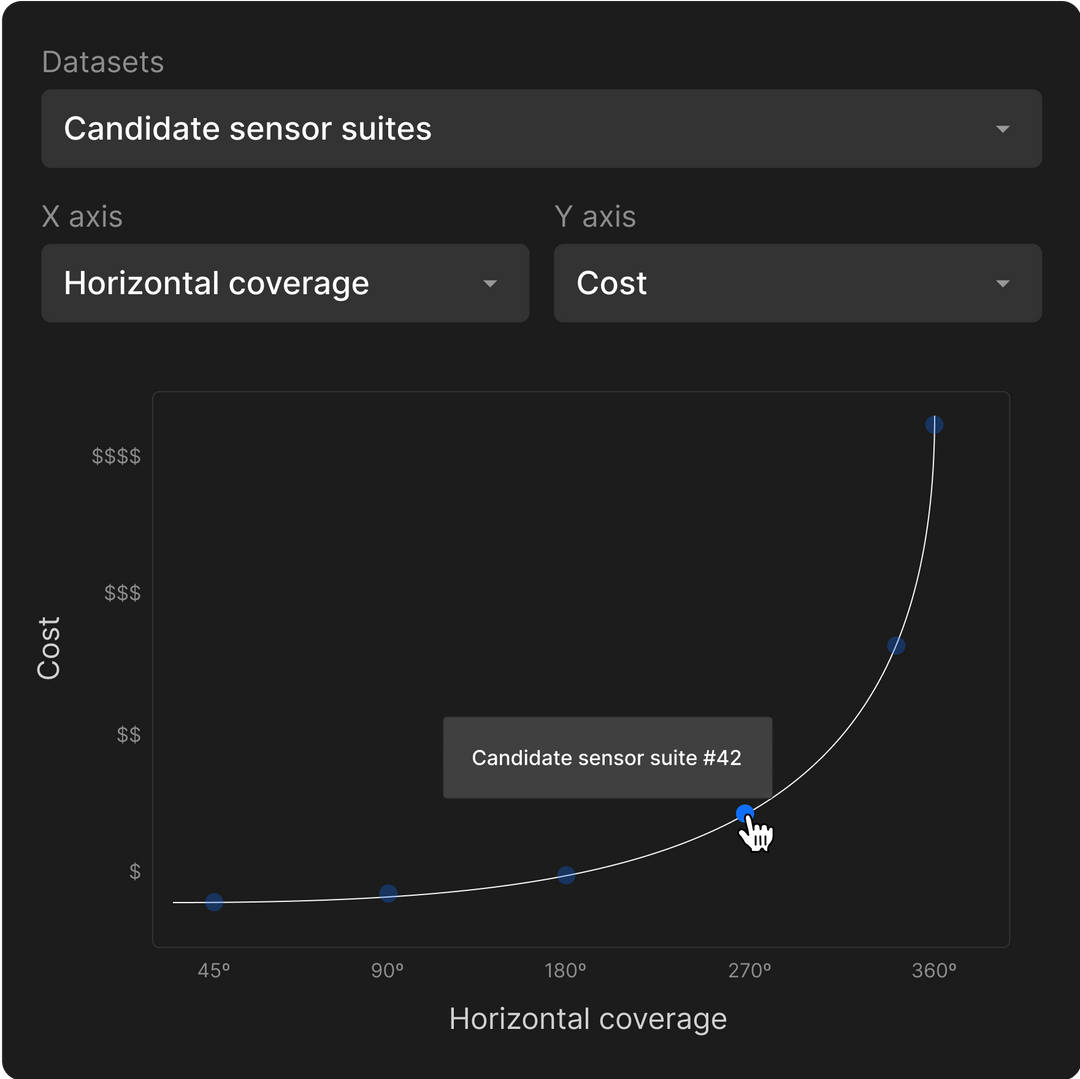Click the data point above 180°

tap(566, 875)
